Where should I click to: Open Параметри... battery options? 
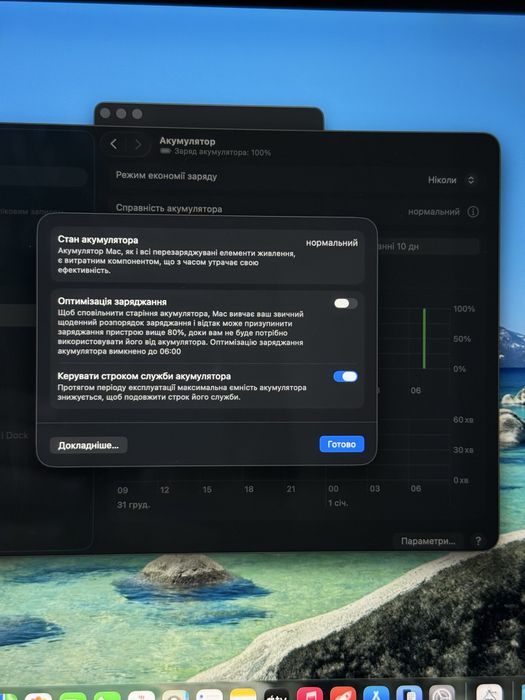point(428,541)
